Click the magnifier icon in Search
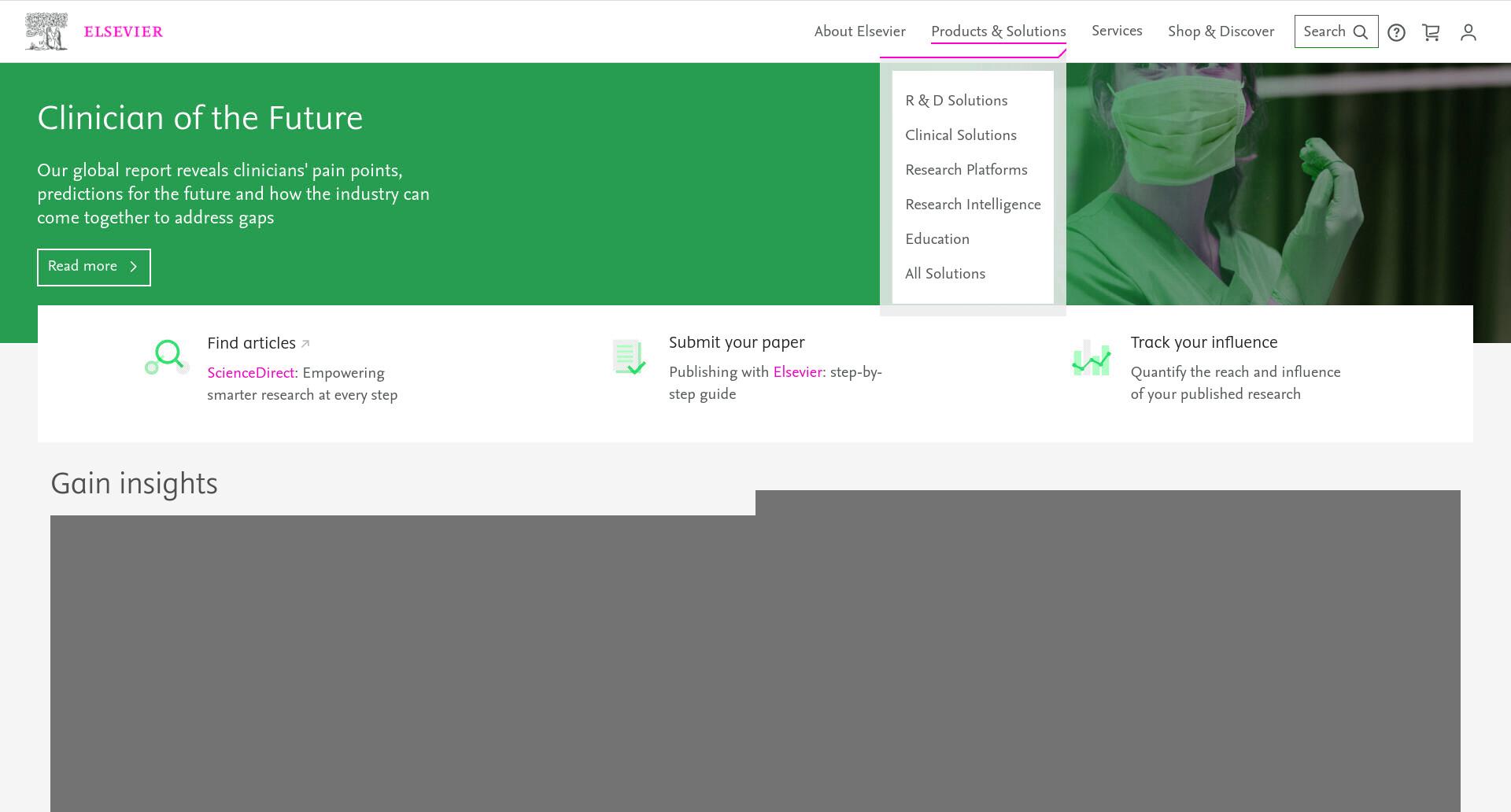 click(1360, 32)
